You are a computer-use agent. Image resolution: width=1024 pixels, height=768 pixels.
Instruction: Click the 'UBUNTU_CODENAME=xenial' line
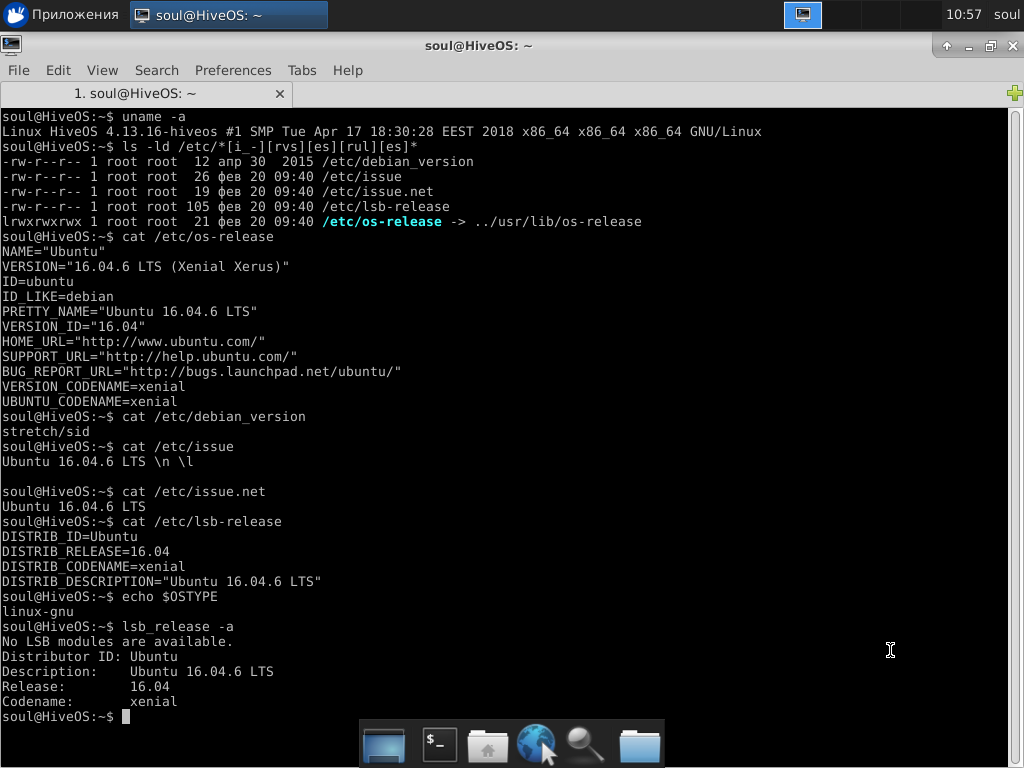pyautogui.click(x=89, y=402)
